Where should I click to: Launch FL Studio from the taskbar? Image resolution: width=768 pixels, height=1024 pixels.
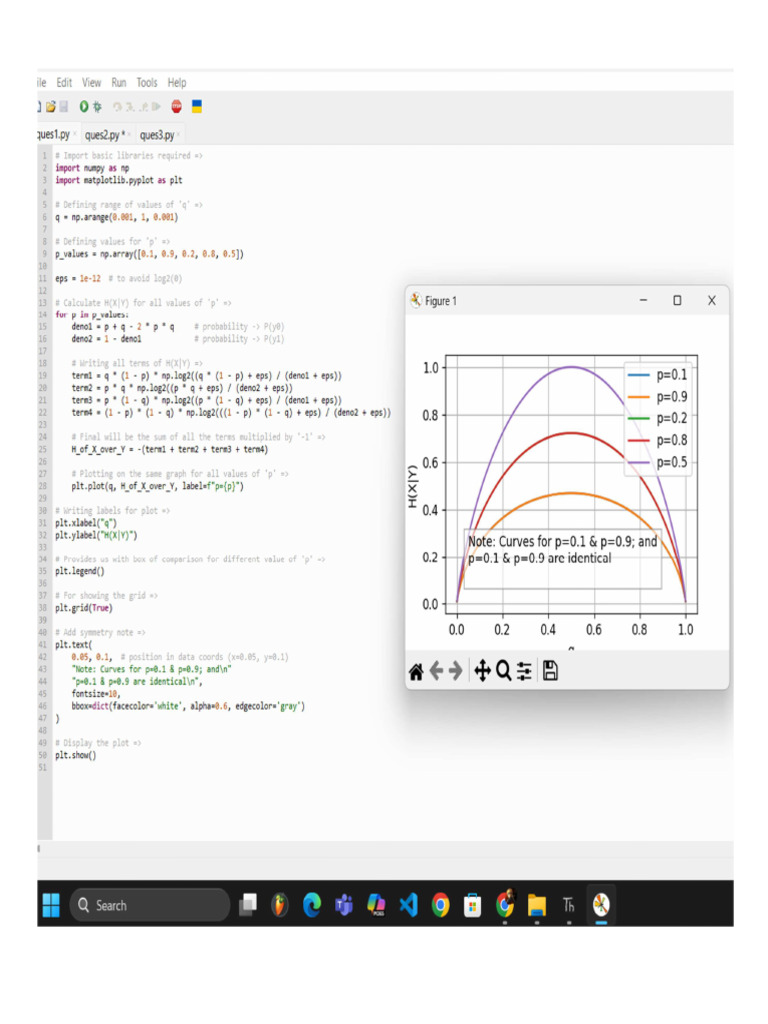280,905
